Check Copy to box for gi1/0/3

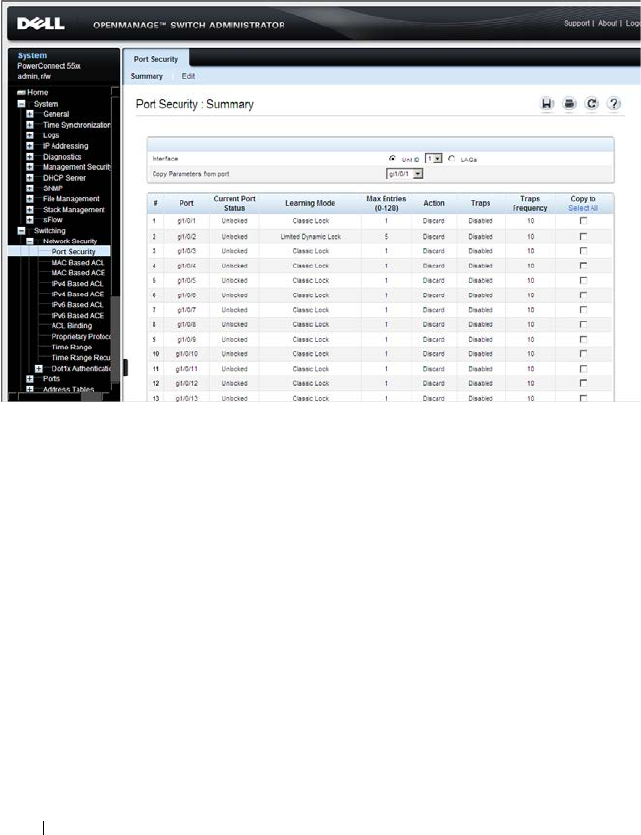583,250
